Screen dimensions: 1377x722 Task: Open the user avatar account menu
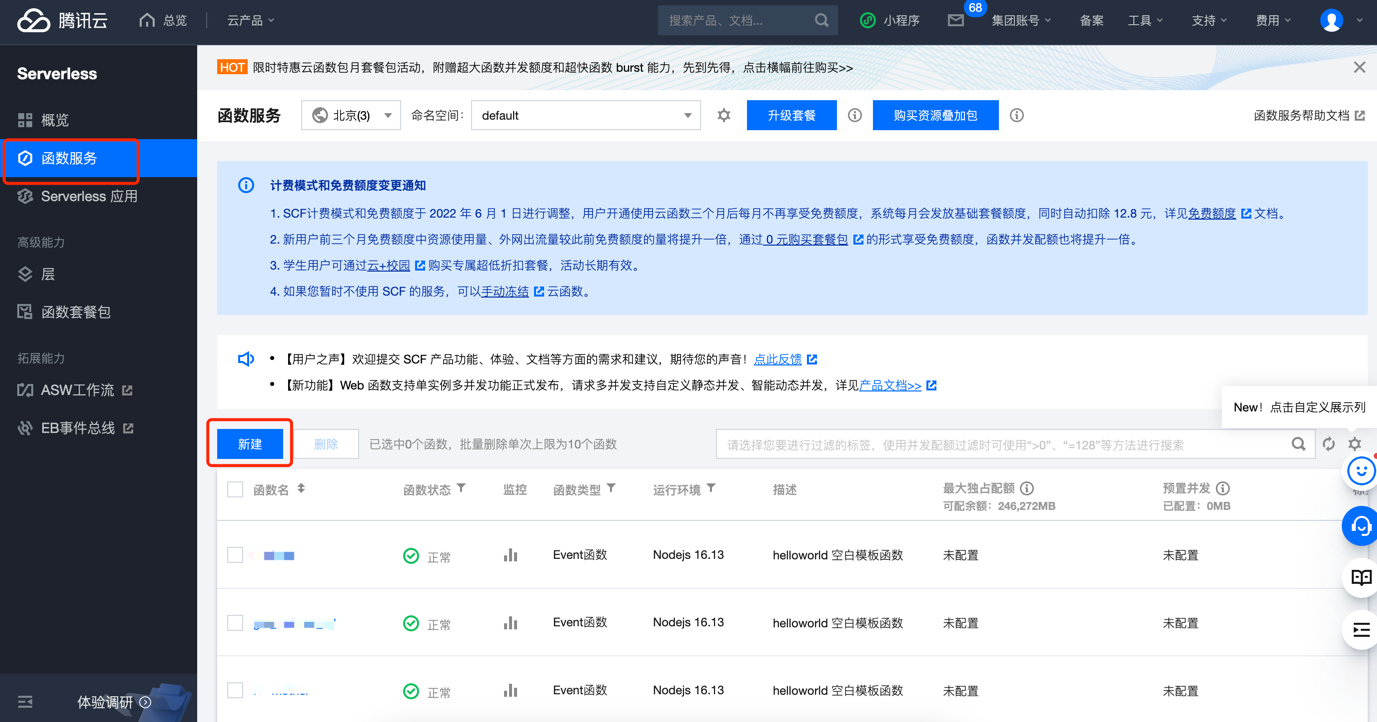click(1331, 20)
